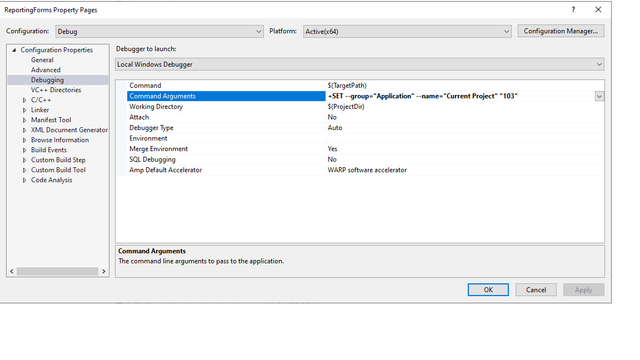The height and width of the screenshot is (360, 640).
Task: Open the Debugger to launch dropdown
Action: (x=360, y=64)
